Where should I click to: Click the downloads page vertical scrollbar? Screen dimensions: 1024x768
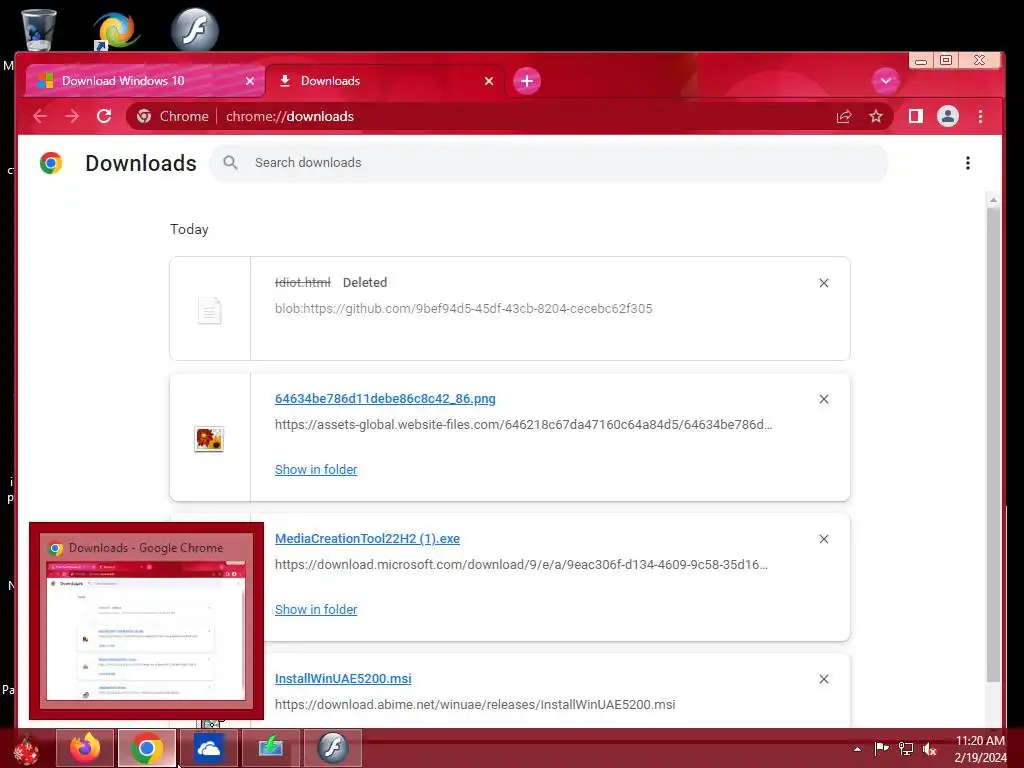pos(993,444)
